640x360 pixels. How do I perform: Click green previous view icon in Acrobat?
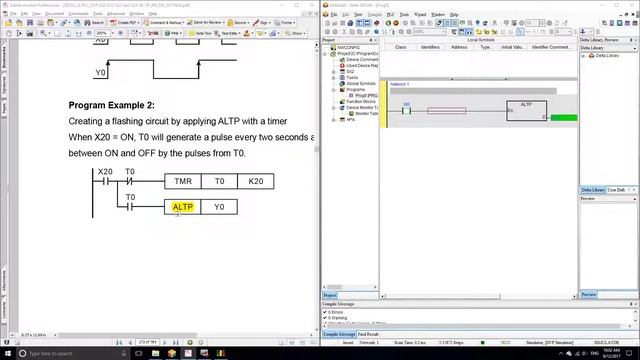tap(190, 342)
